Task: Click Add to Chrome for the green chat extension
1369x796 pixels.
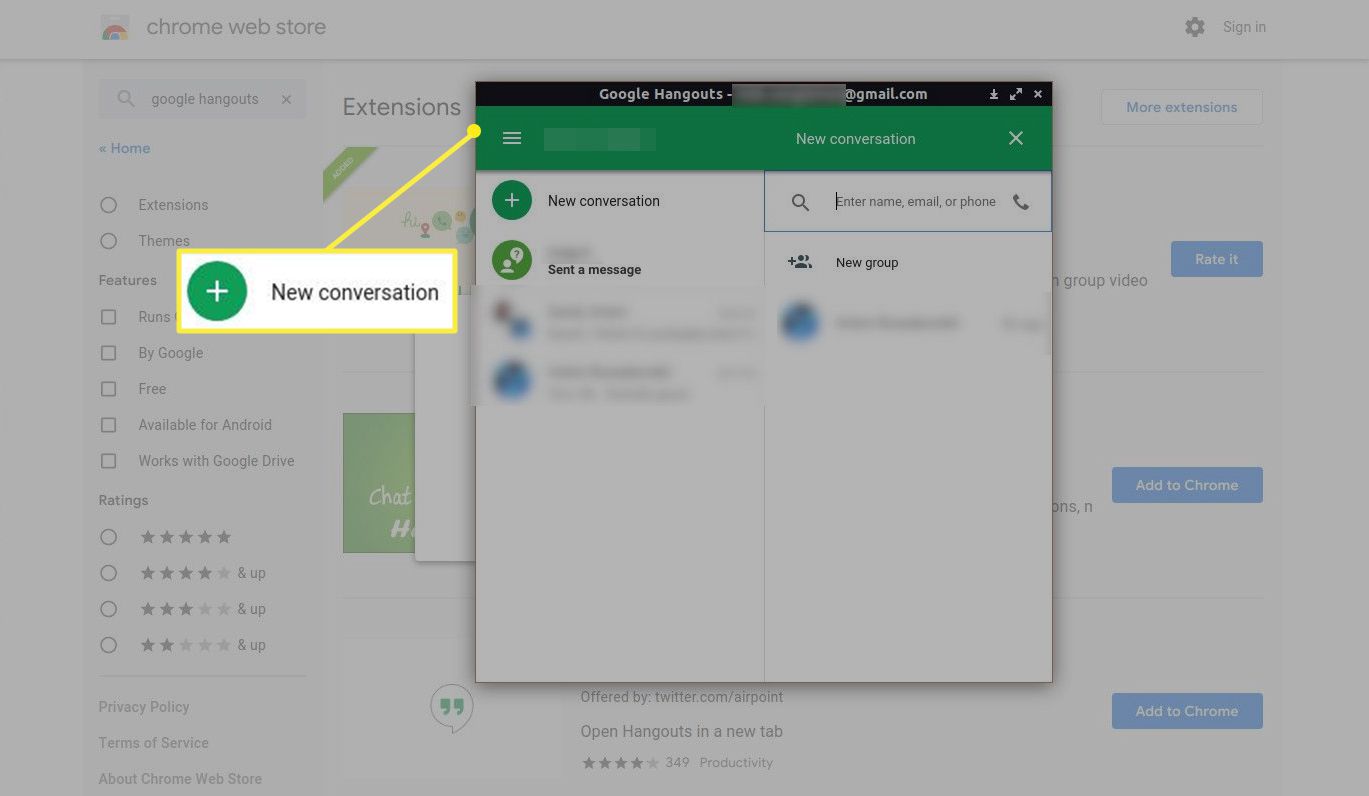Action: pyautogui.click(x=1187, y=485)
